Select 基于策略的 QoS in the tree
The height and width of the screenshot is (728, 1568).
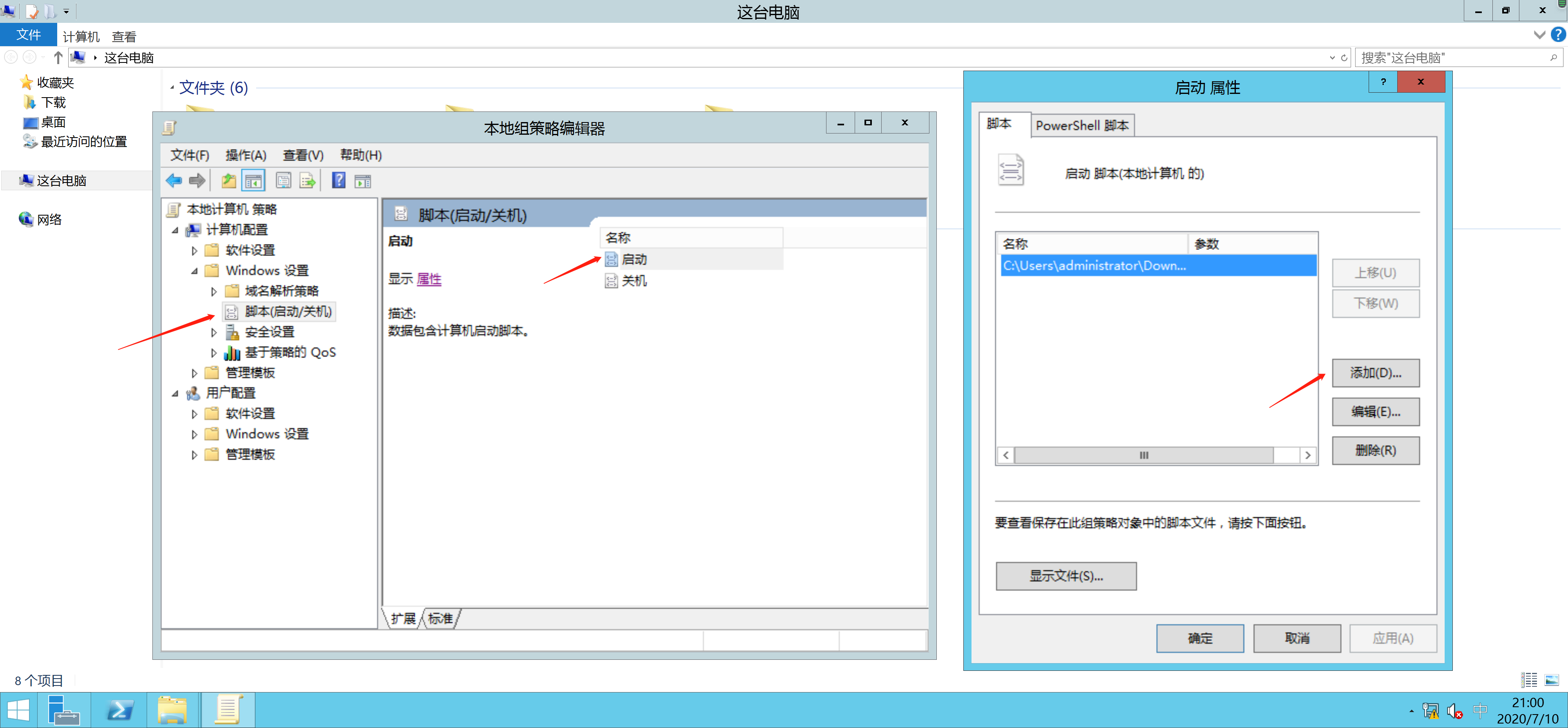pyautogui.click(x=290, y=352)
